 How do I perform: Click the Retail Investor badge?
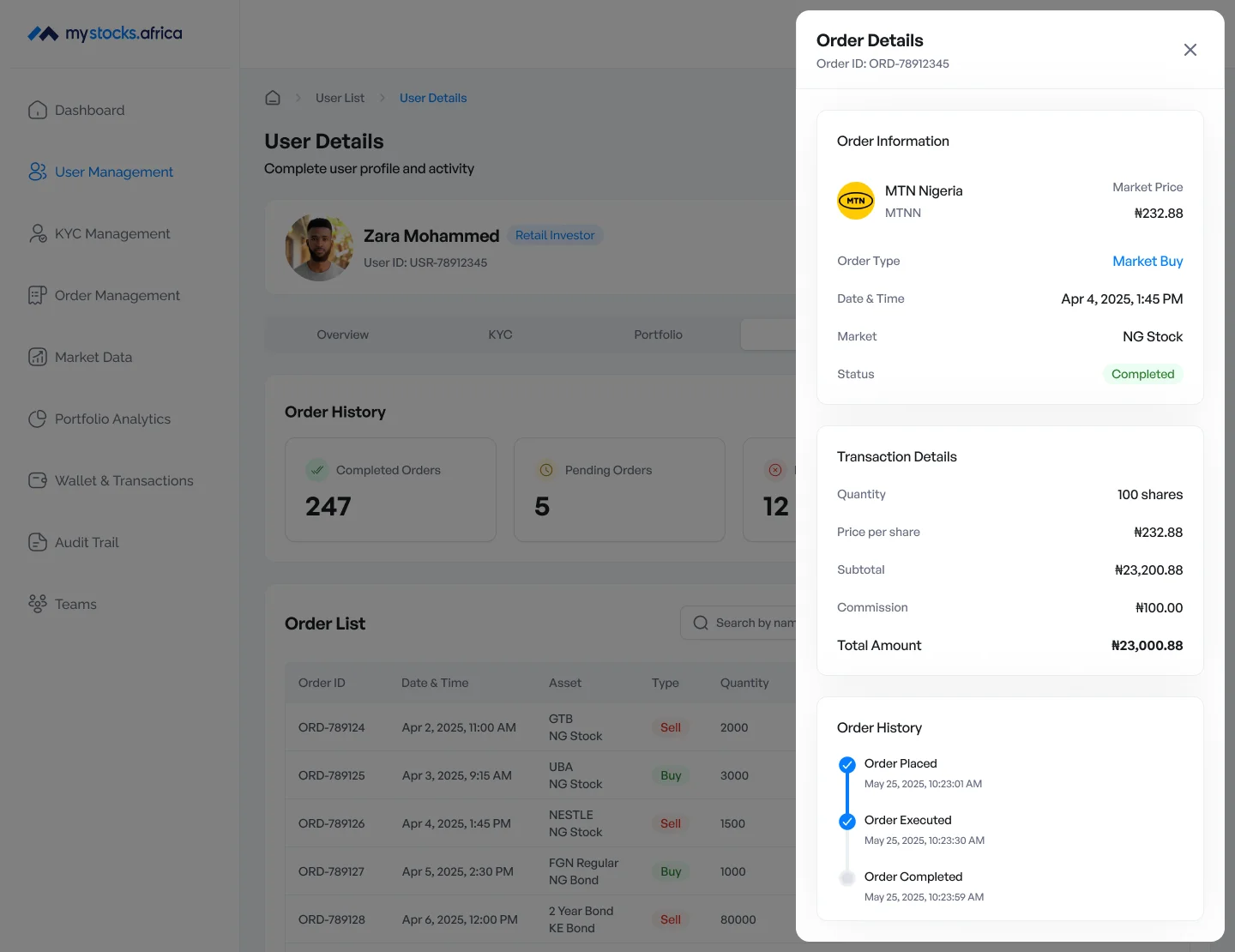pyautogui.click(x=555, y=235)
